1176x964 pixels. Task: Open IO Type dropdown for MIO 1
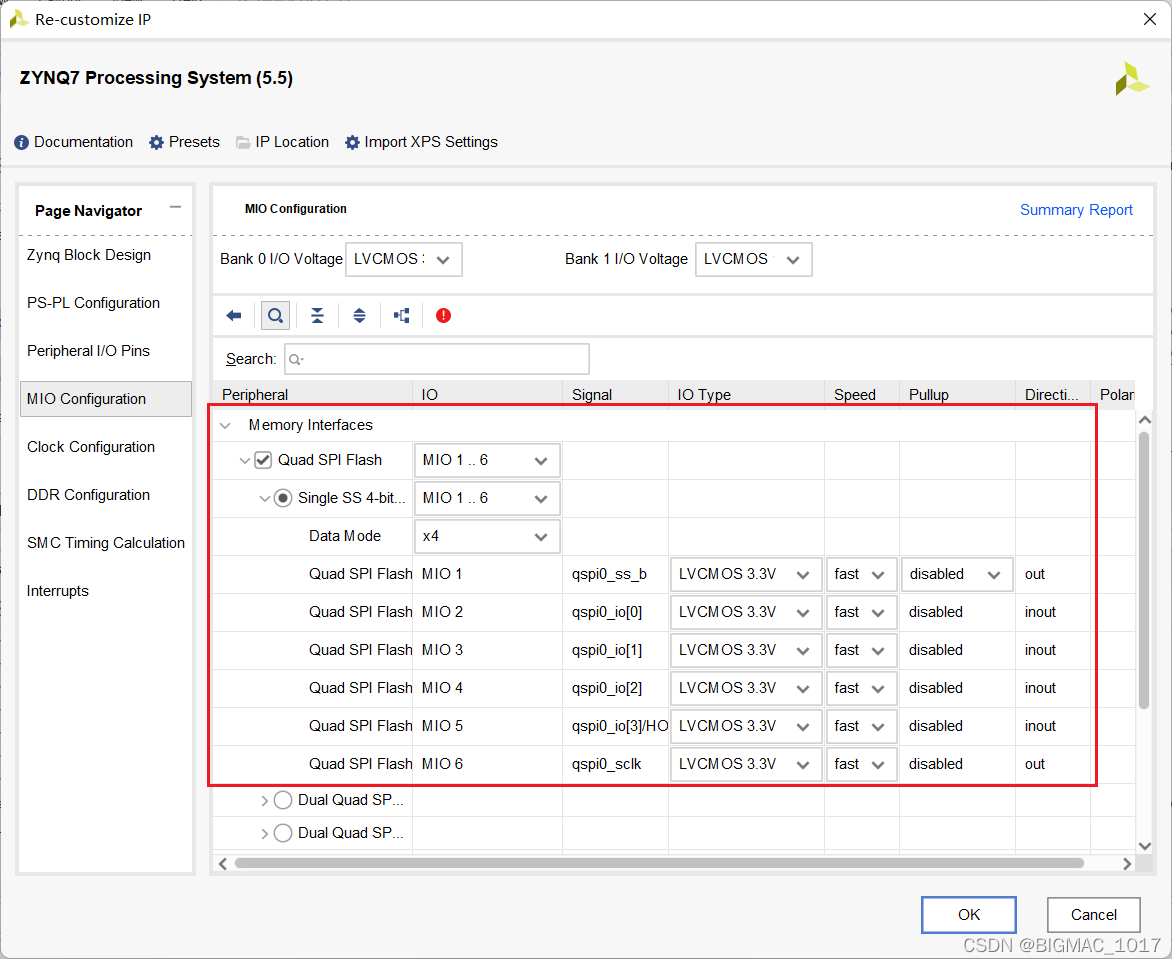748,577
